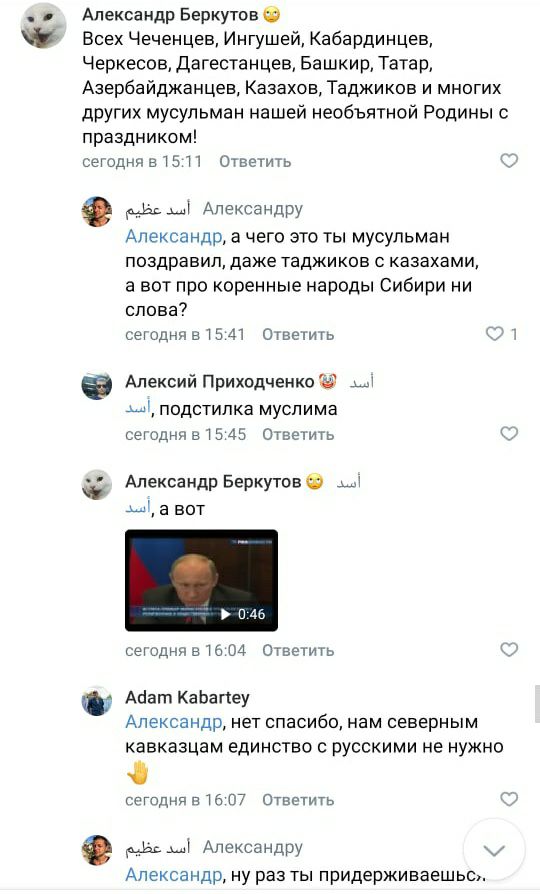Image resolution: width=540 pixels, height=894 pixels.
Task: Open cat avatar of top Александр Беркутов comment
Action: pos(43,26)
